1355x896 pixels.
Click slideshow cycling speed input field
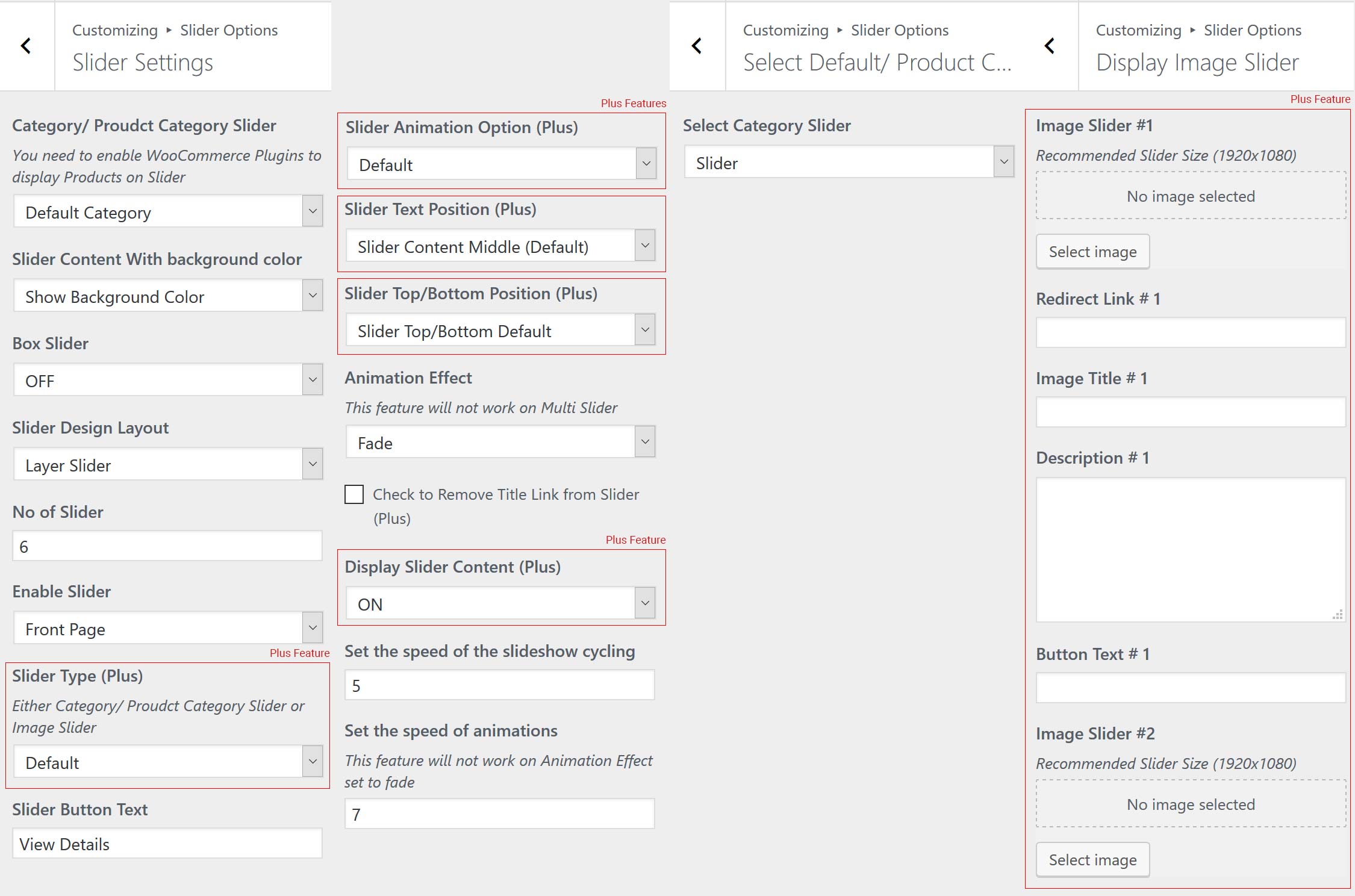click(x=499, y=685)
